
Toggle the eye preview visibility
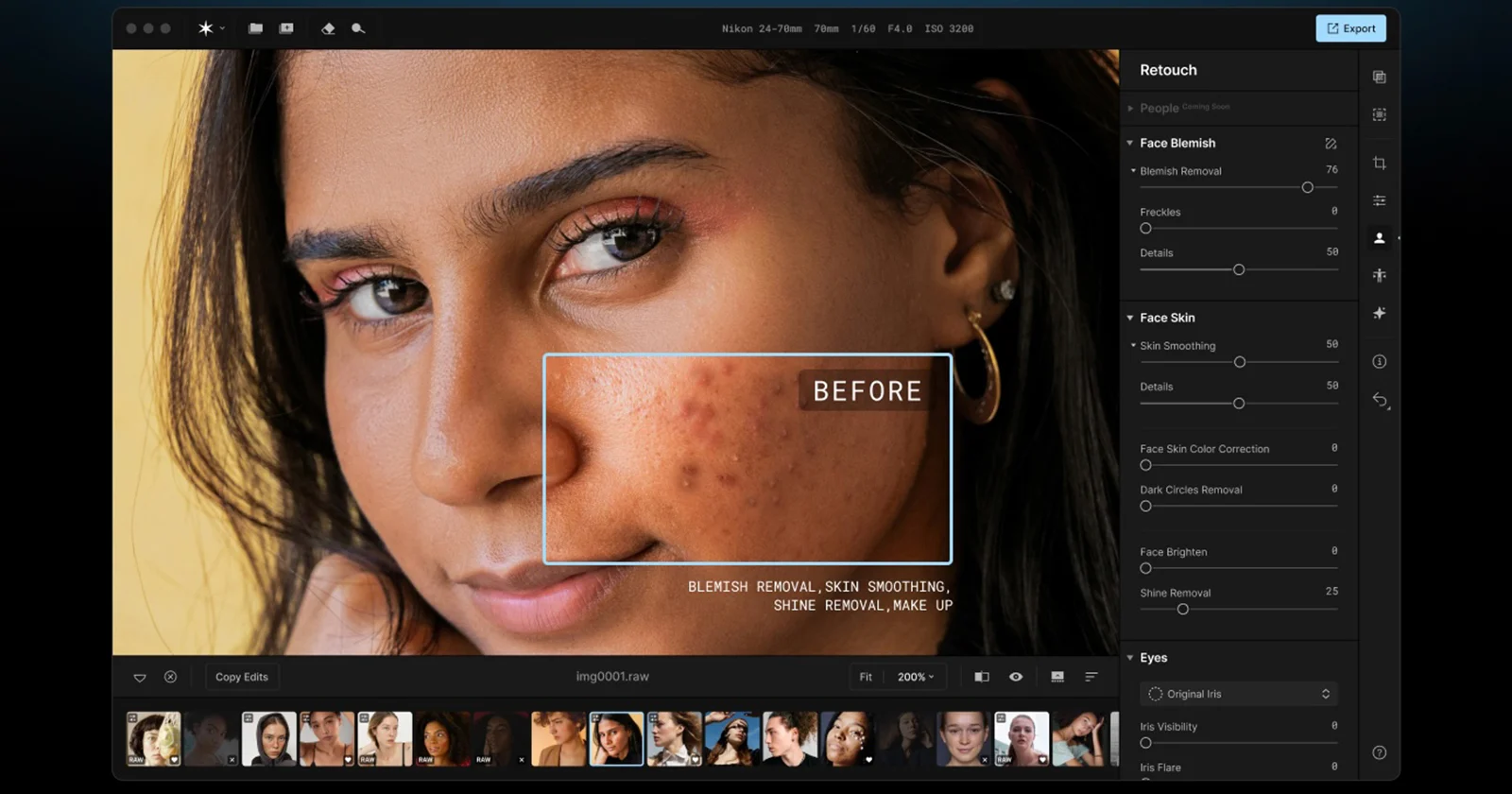click(x=1016, y=677)
